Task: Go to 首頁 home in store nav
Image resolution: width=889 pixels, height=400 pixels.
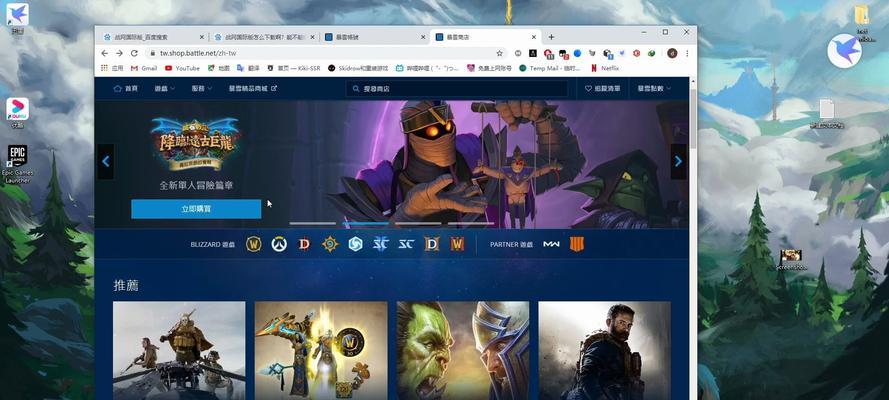Action: click(x=126, y=89)
